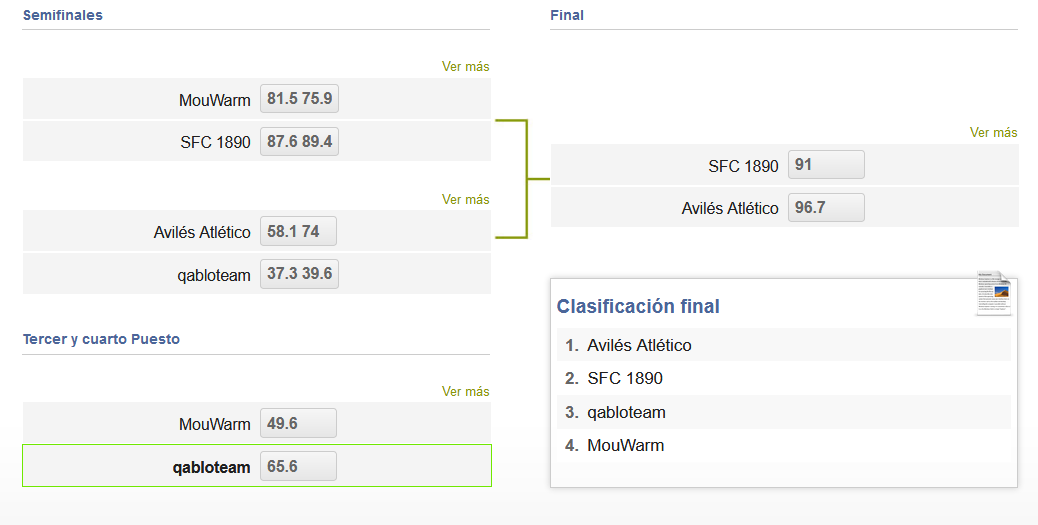Select Avilés Atlético score 58.1 74
Screen dimensions: 1038x525
pyautogui.click(x=299, y=231)
